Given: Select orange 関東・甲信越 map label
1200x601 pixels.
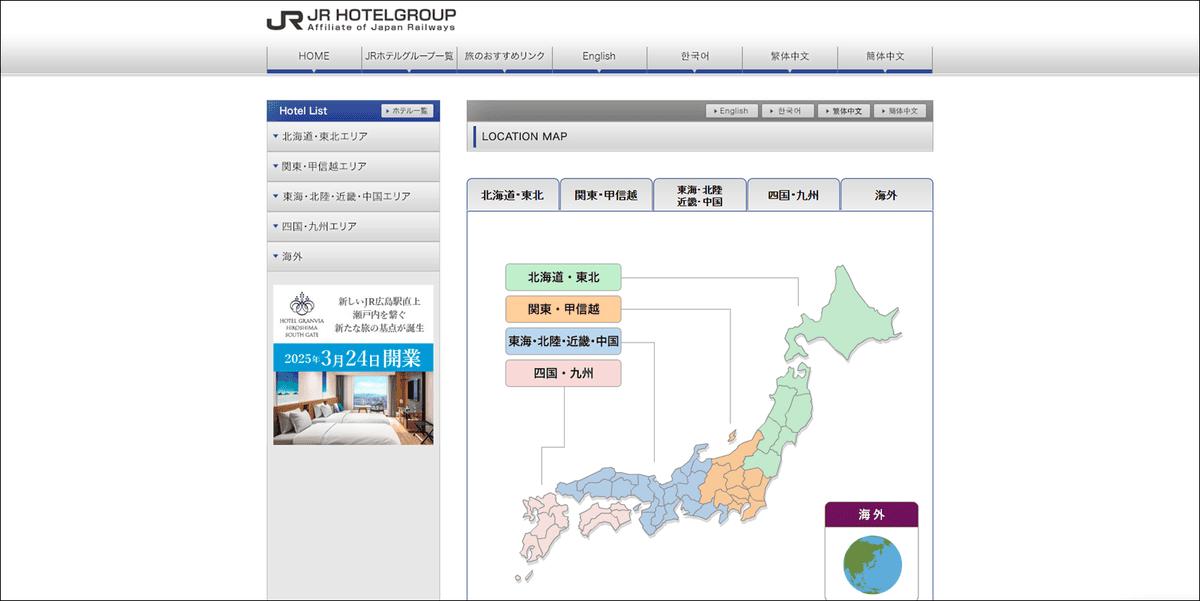Looking at the screenshot, I should 563,309.
